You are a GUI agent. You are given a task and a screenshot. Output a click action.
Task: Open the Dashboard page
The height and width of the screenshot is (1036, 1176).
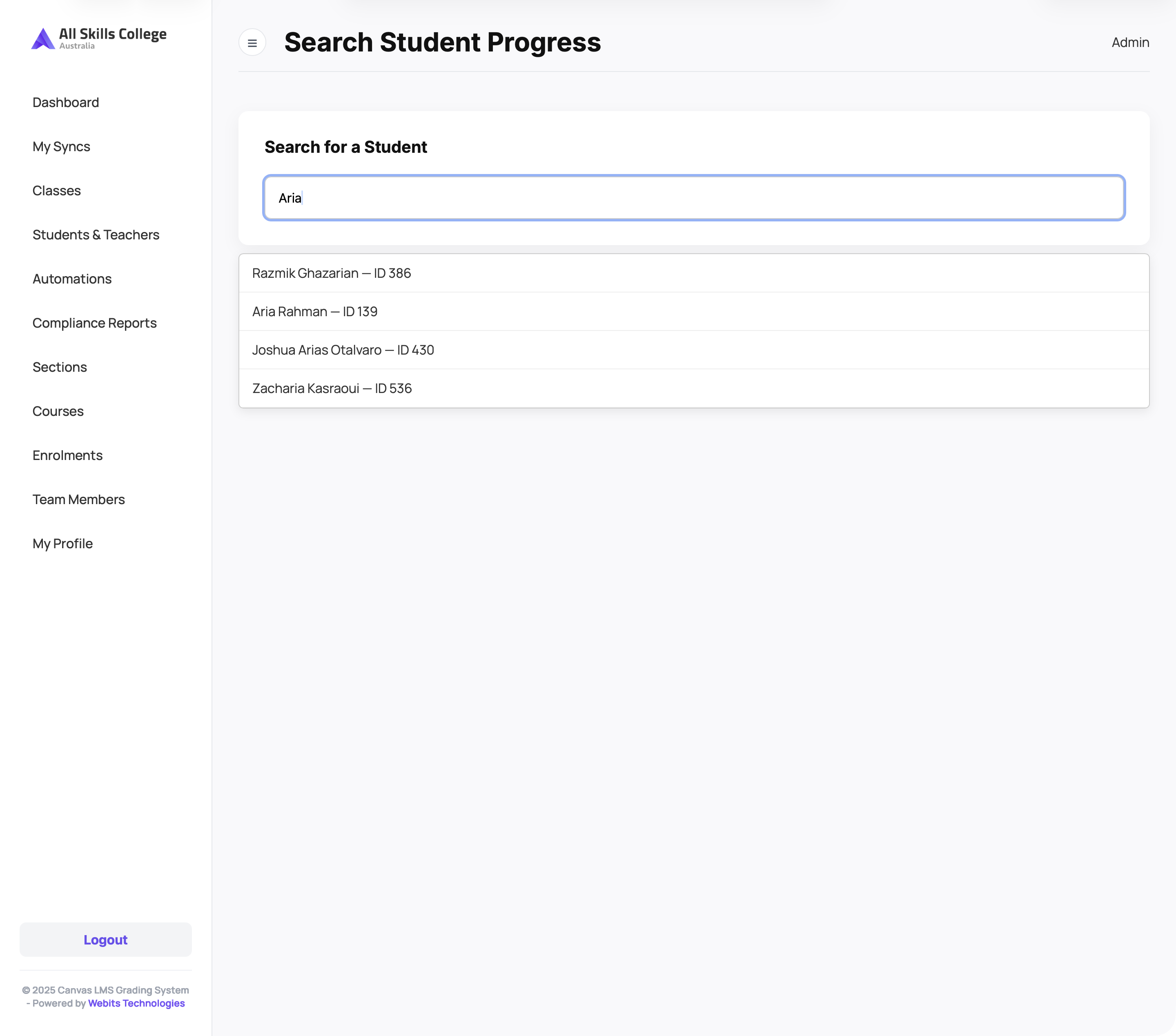(66, 103)
